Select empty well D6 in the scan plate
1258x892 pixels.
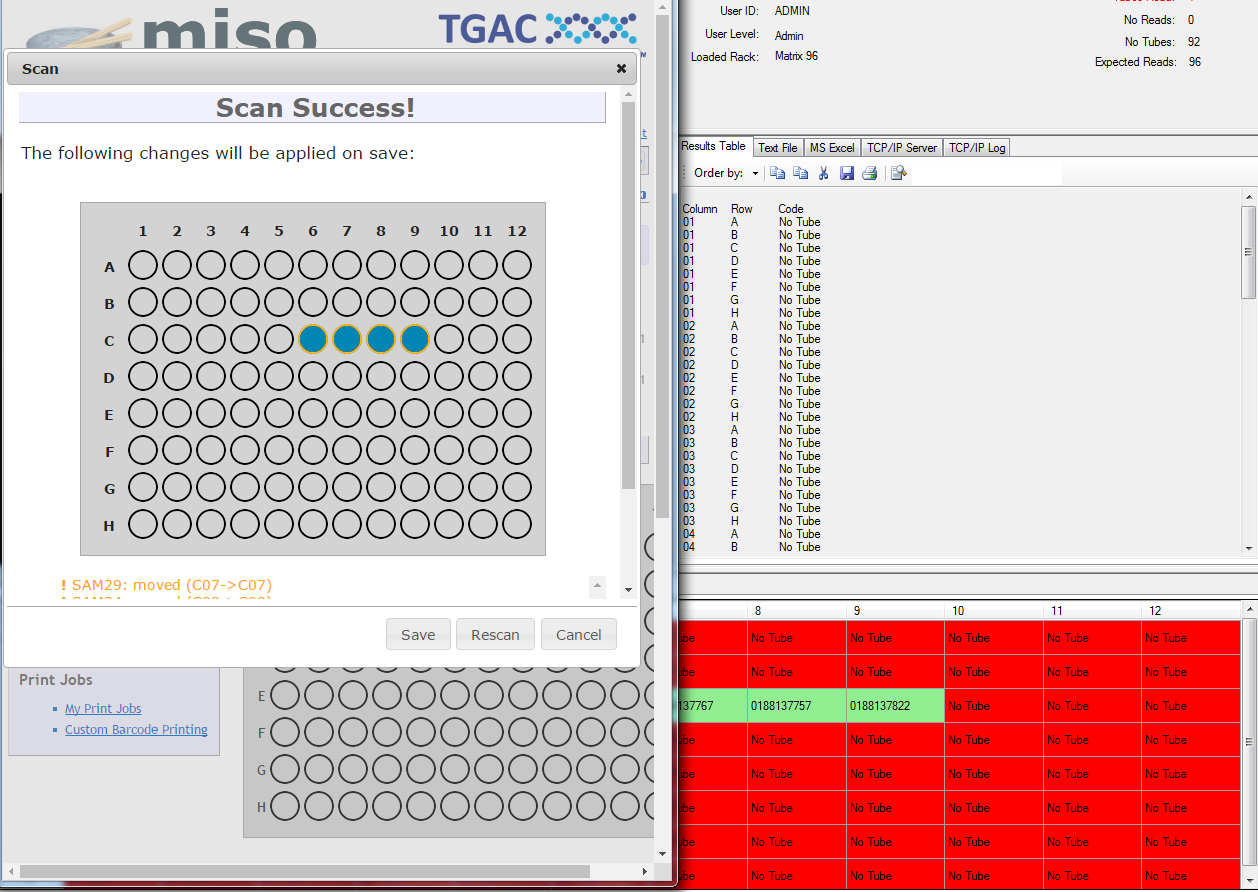[313, 376]
